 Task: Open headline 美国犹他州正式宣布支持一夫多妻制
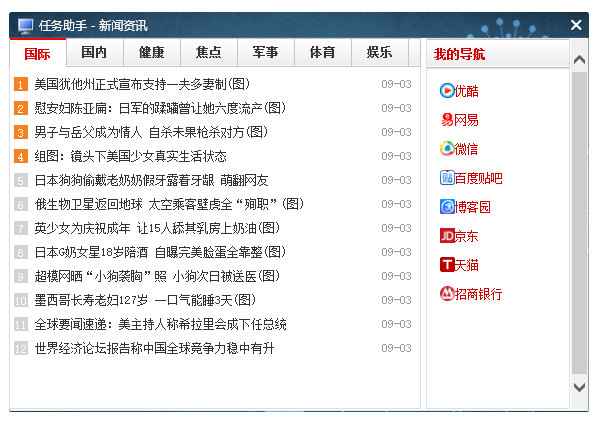point(142,84)
